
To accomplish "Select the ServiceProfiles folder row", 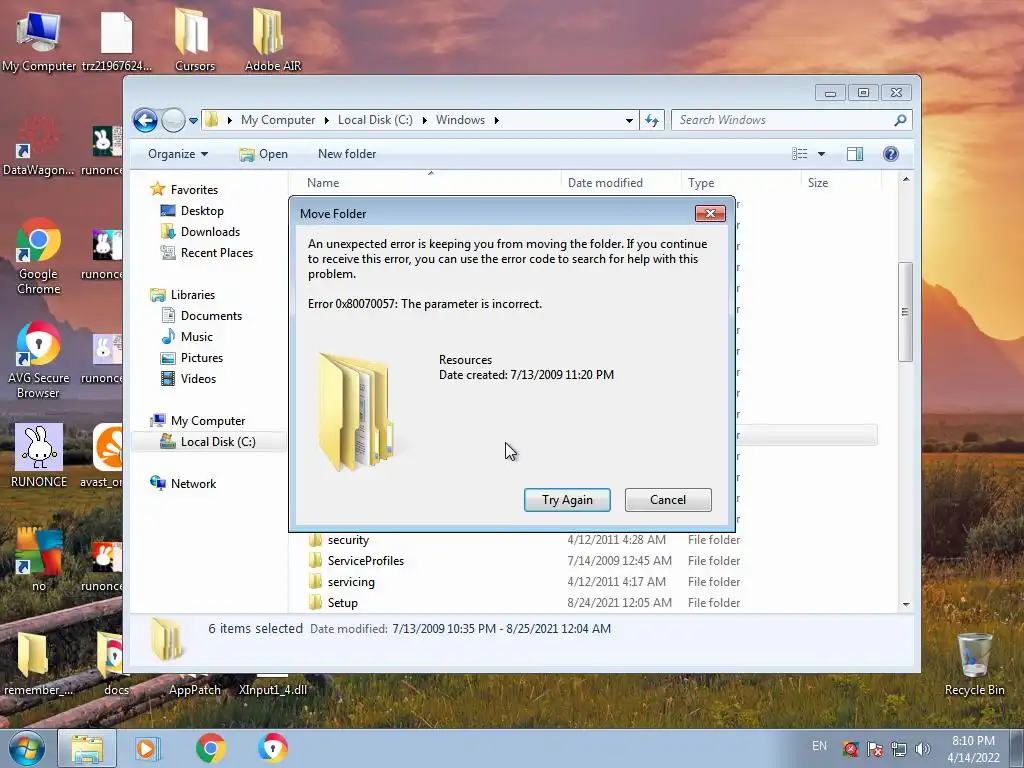I will [592, 561].
